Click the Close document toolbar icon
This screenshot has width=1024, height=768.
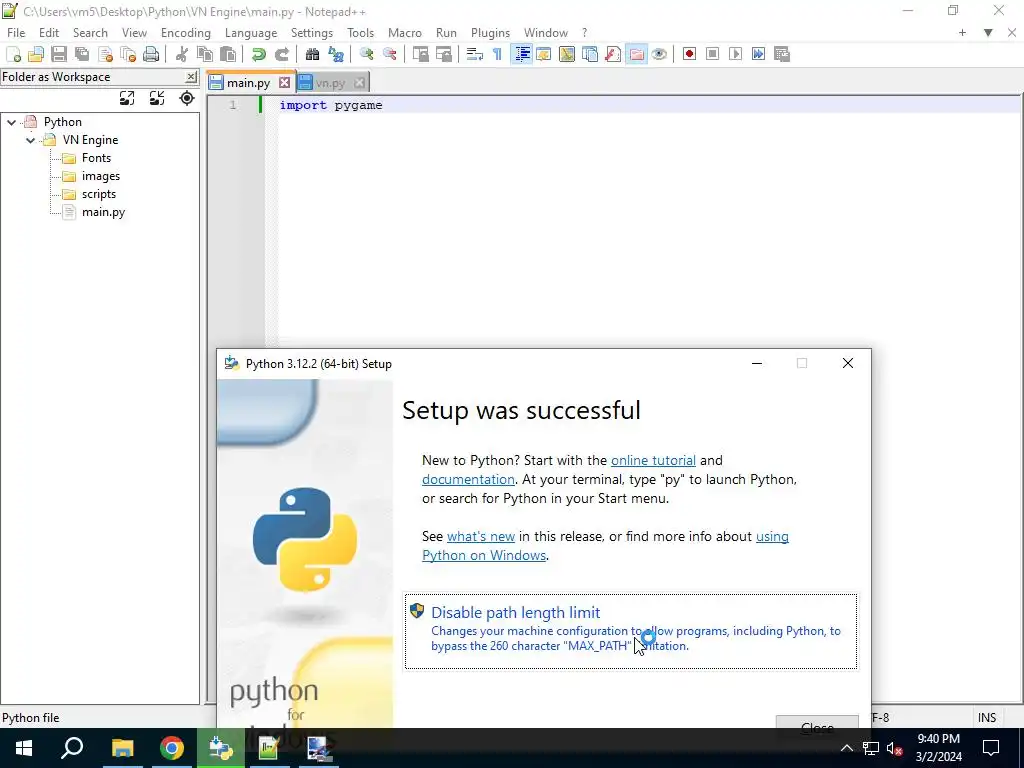tap(105, 54)
